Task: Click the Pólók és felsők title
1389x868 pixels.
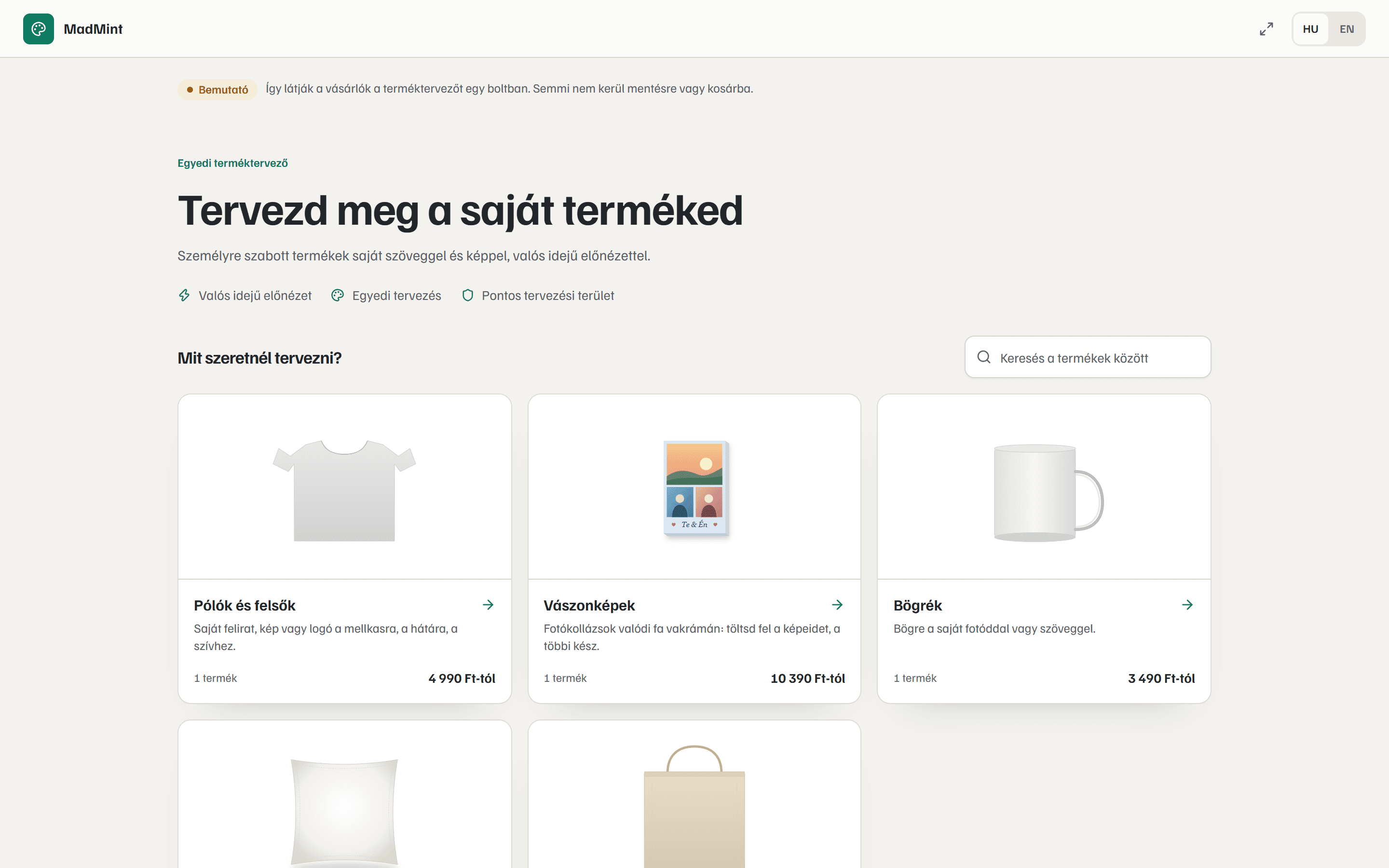Action: tap(245, 605)
